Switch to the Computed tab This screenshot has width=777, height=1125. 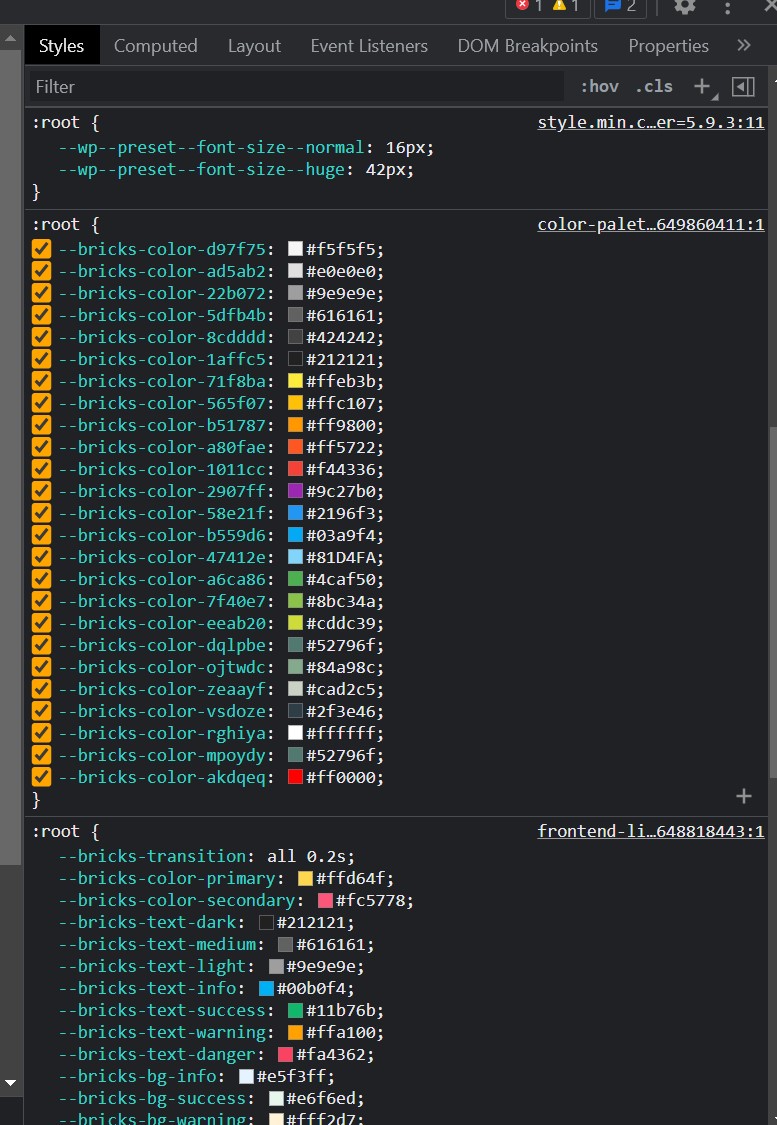click(x=156, y=46)
